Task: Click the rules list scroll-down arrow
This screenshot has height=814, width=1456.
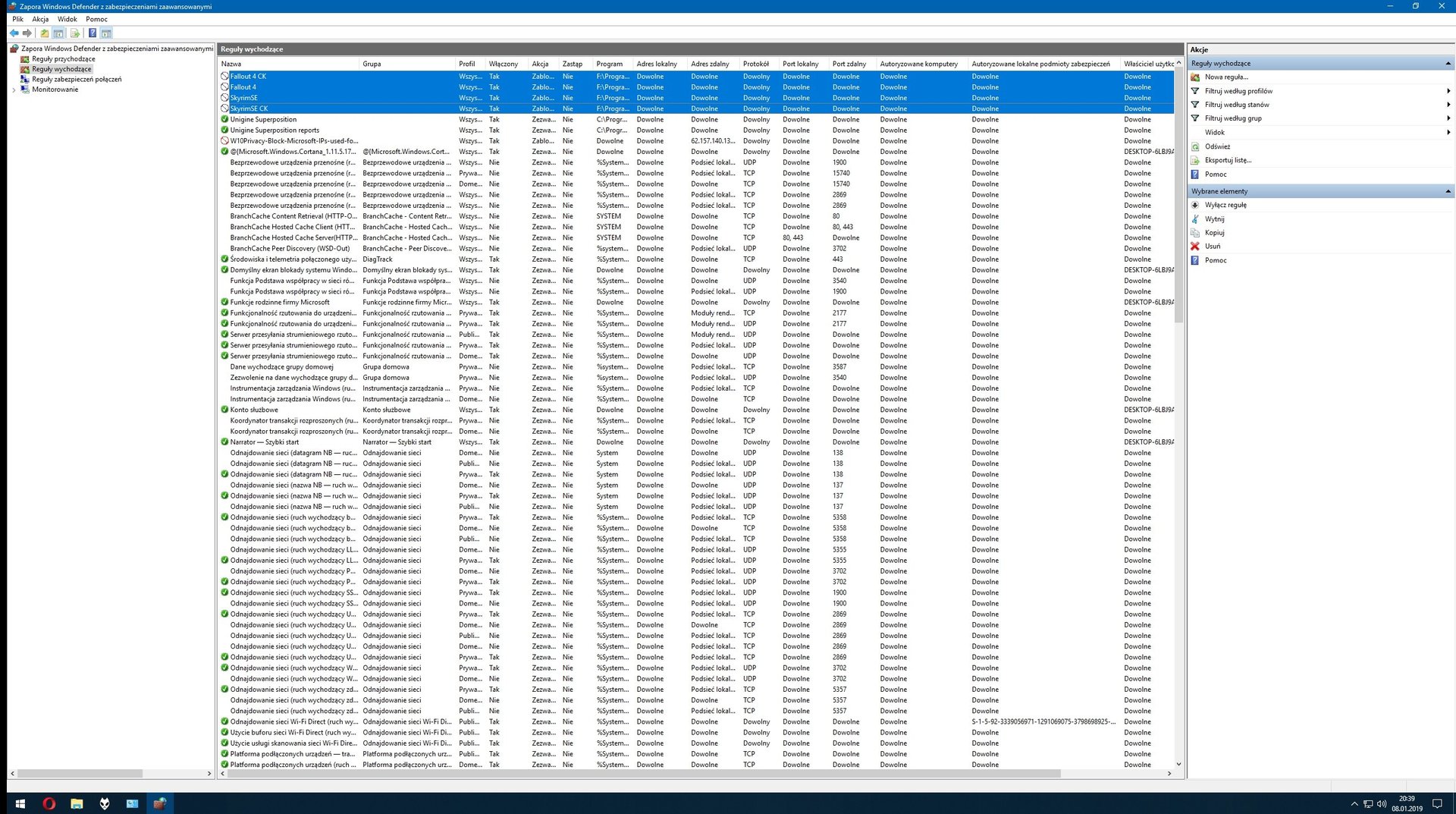Action: [x=1178, y=765]
